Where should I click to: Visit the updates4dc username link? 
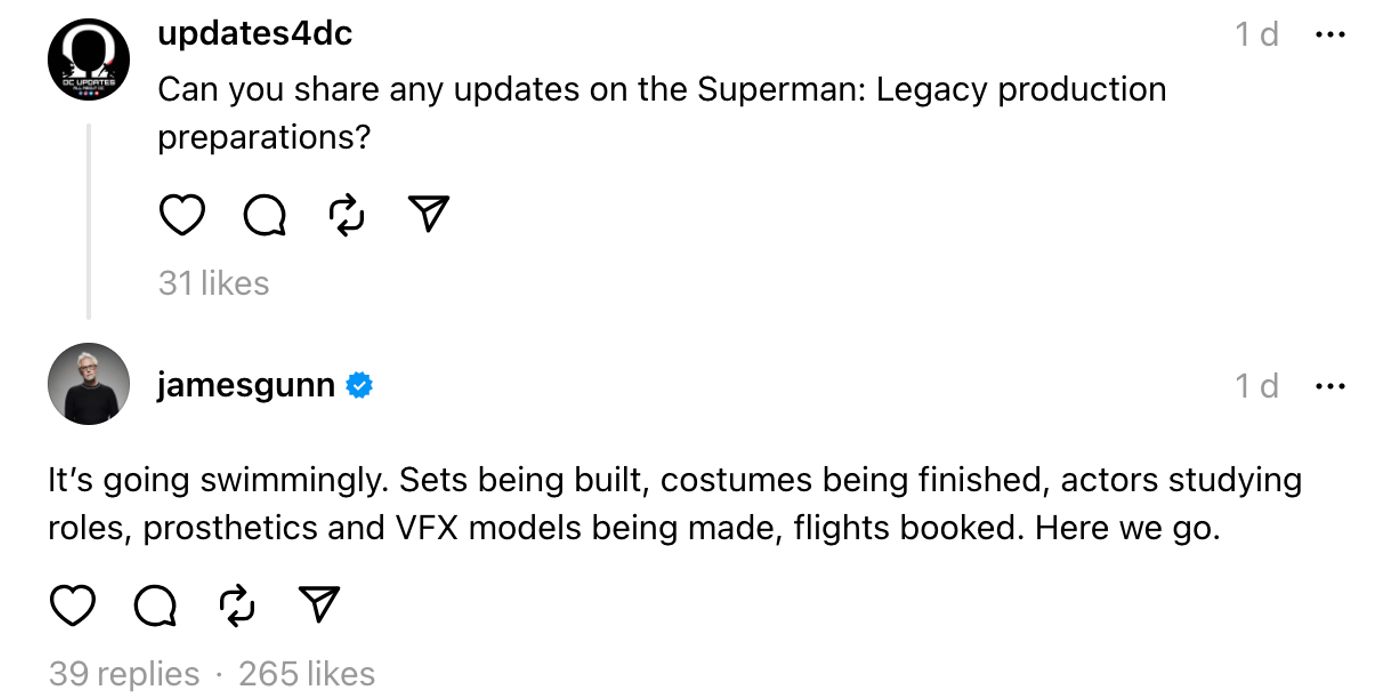click(255, 34)
